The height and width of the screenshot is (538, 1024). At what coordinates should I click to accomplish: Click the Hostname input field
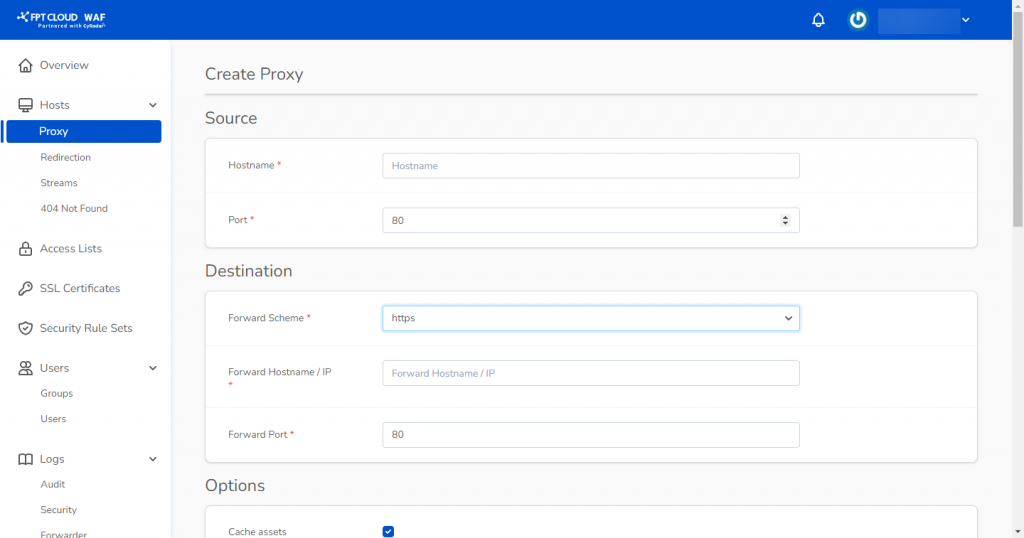coord(590,166)
